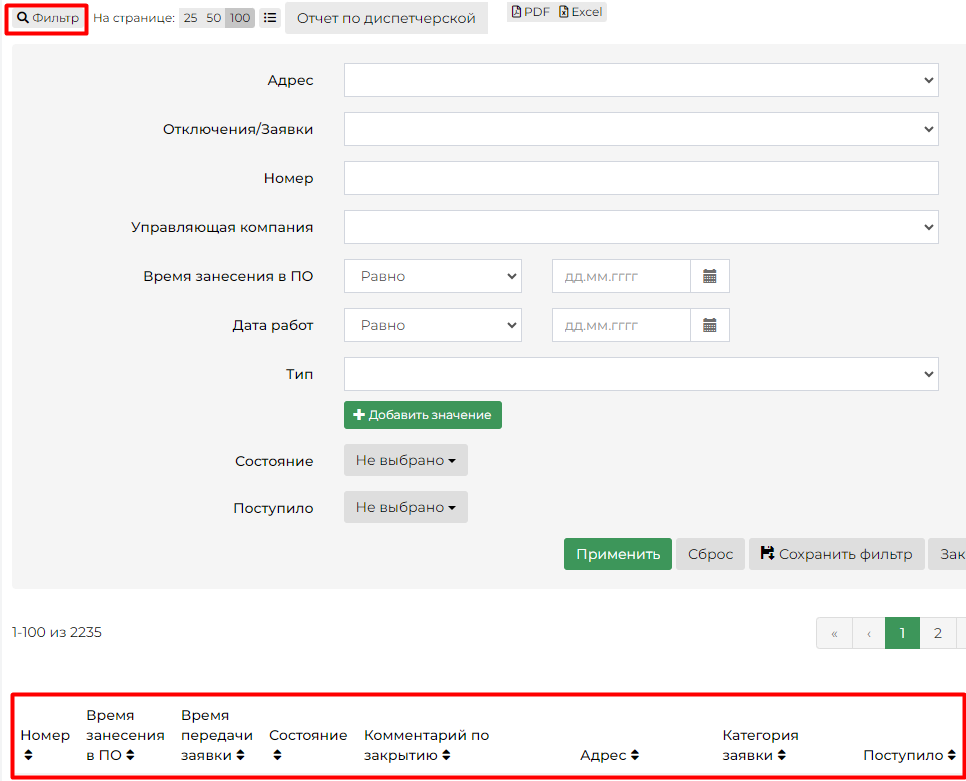
Task: Go to page 2 of results
Action: [x=937, y=633]
